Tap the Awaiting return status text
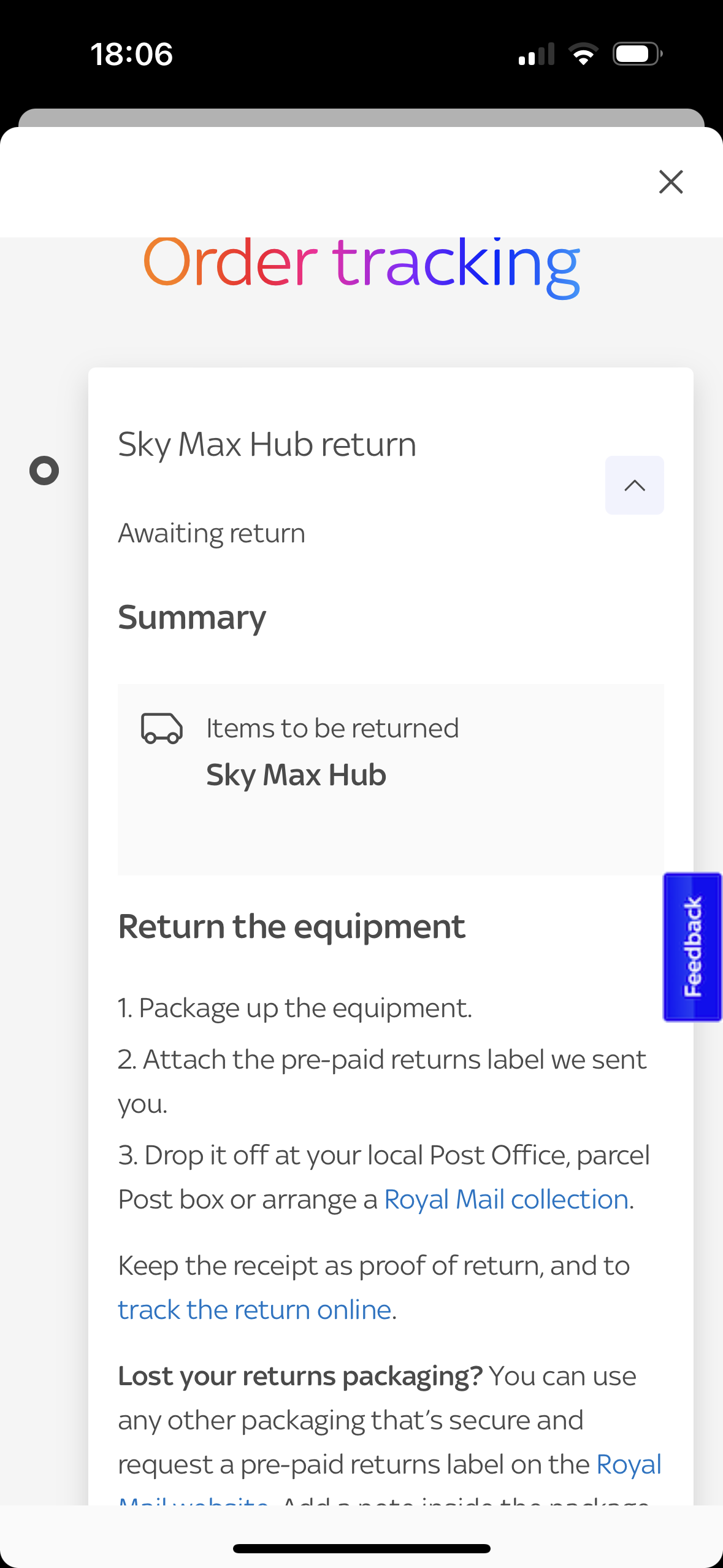Screen dimensions: 723x1568 pyautogui.click(x=212, y=533)
